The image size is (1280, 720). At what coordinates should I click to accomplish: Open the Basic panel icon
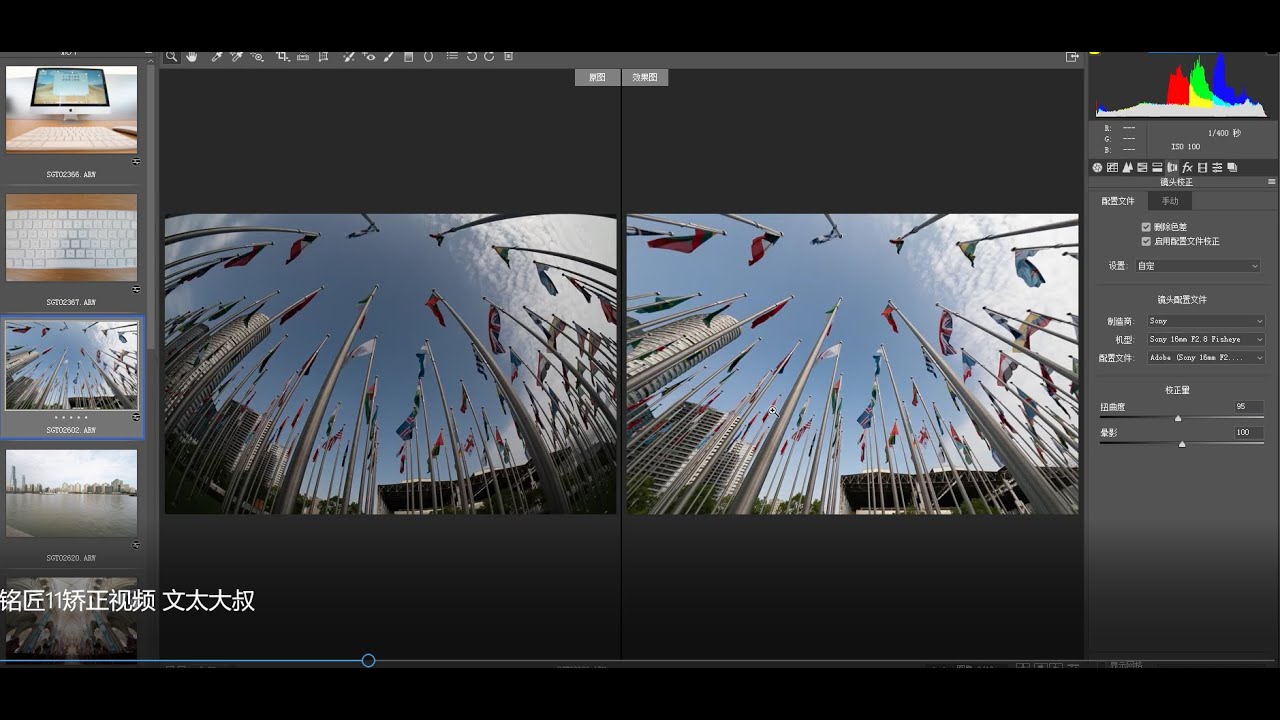(1097, 167)
